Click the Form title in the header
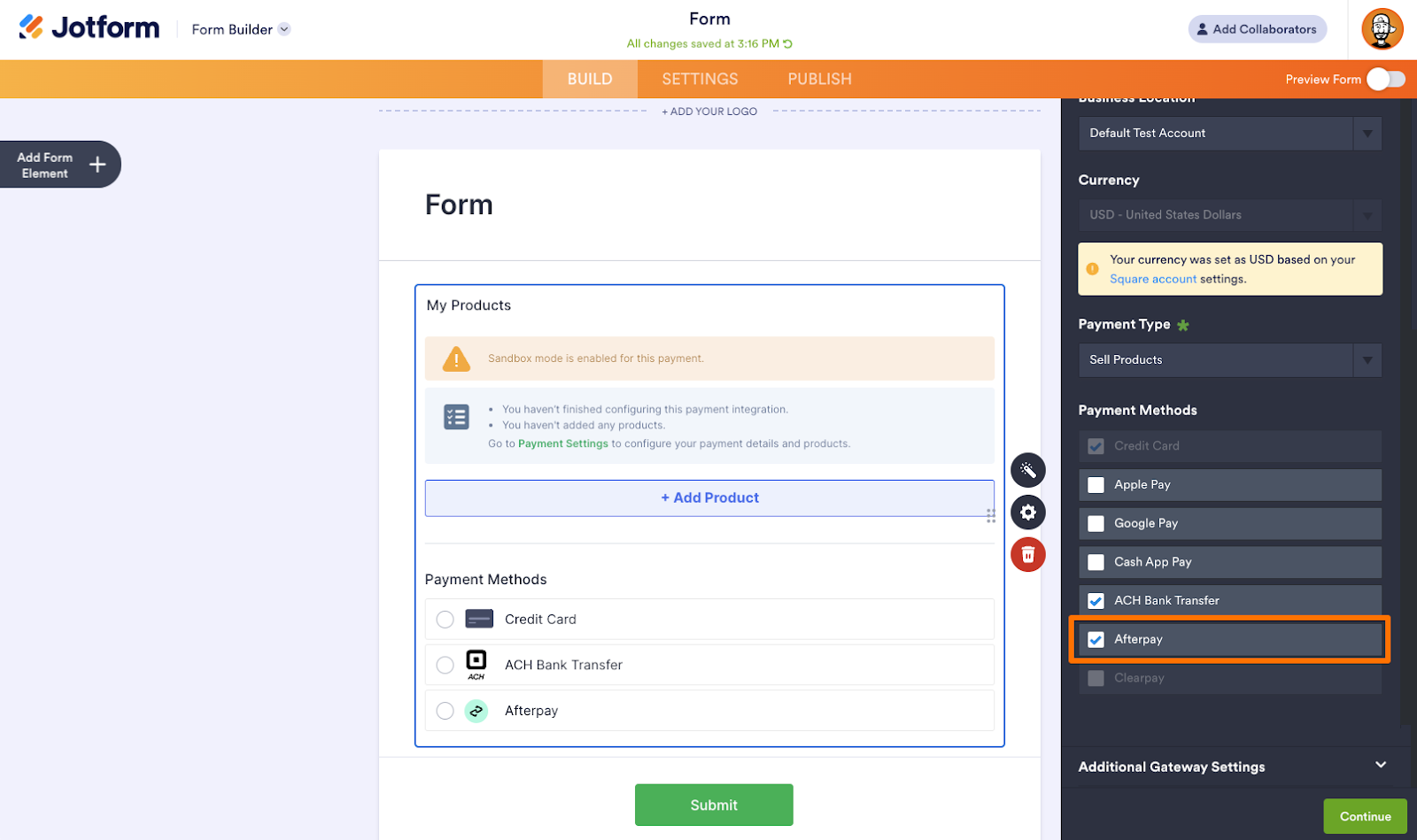Screen dimensions: 1417x840 (709, 19)
